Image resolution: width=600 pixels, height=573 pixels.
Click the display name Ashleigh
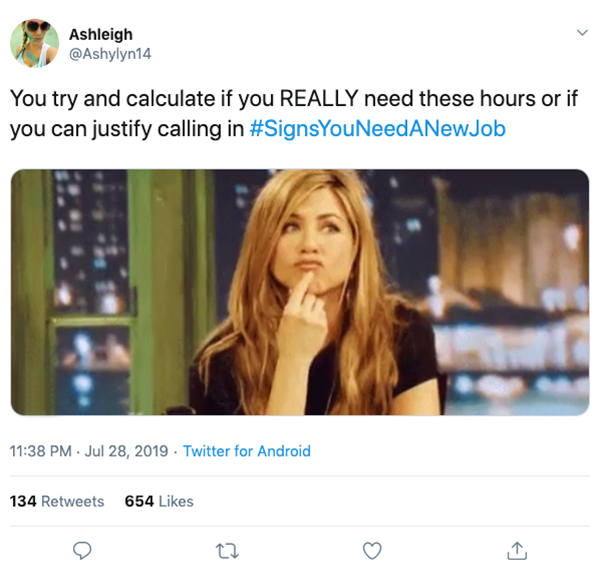(100, 34)
